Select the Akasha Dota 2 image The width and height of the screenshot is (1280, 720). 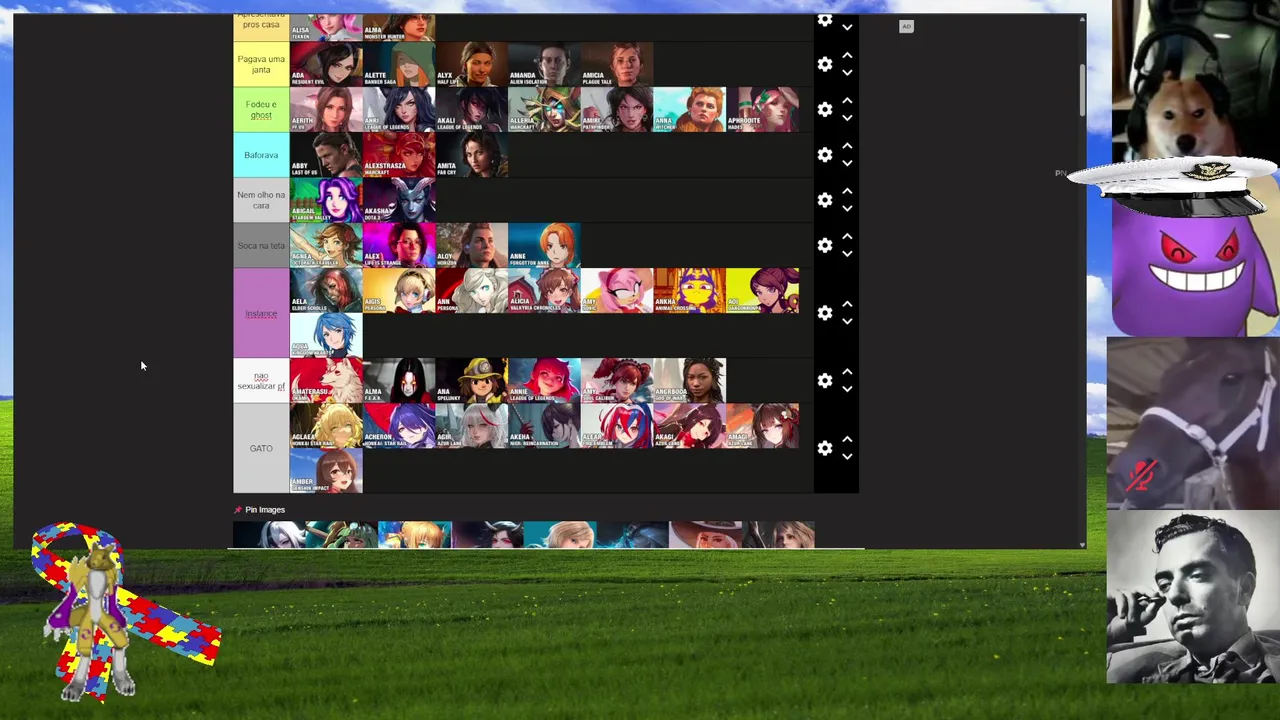pos(399,200)
